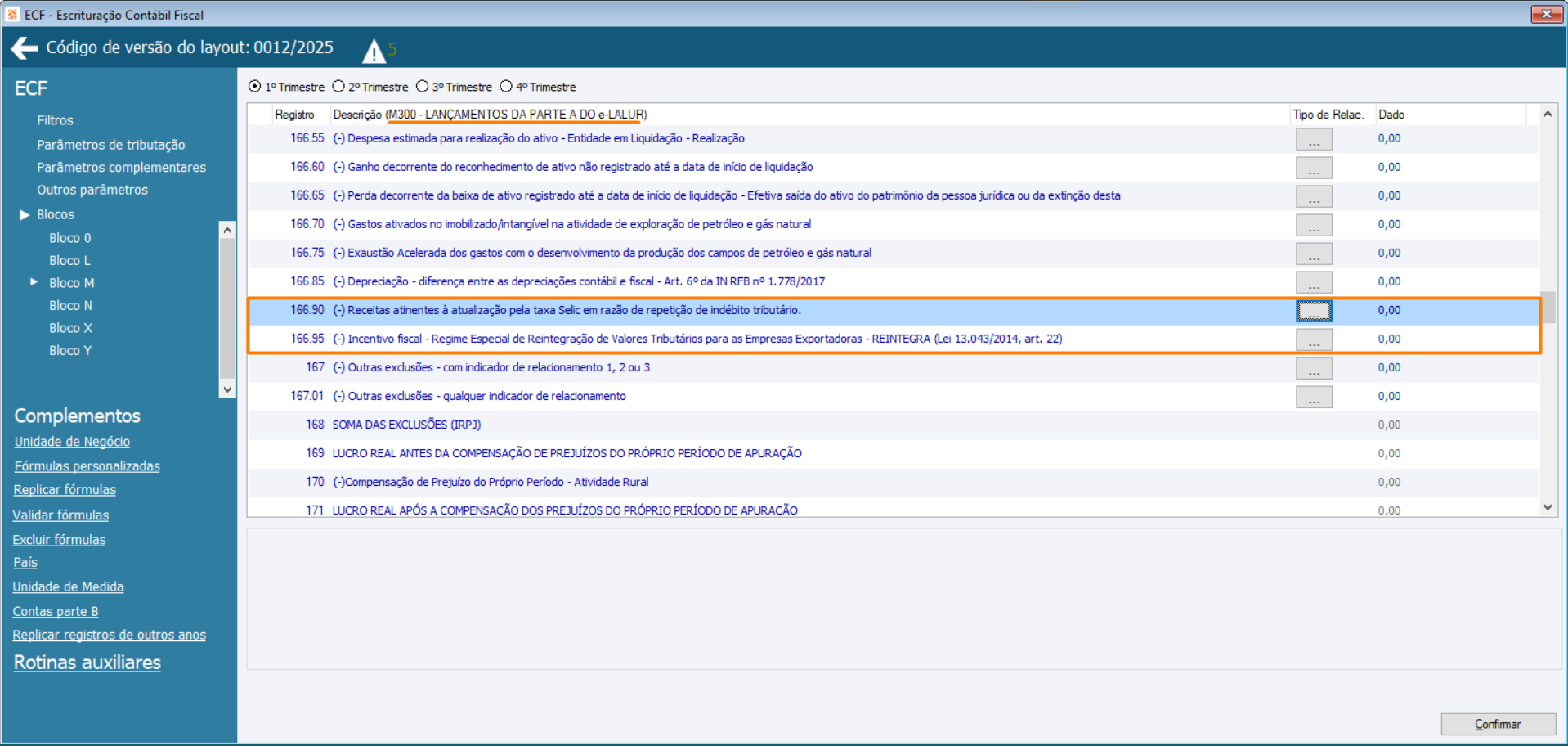Click the ellipsis button for row 166.95
The image size is (1568, 746).
pos(1314,339)
